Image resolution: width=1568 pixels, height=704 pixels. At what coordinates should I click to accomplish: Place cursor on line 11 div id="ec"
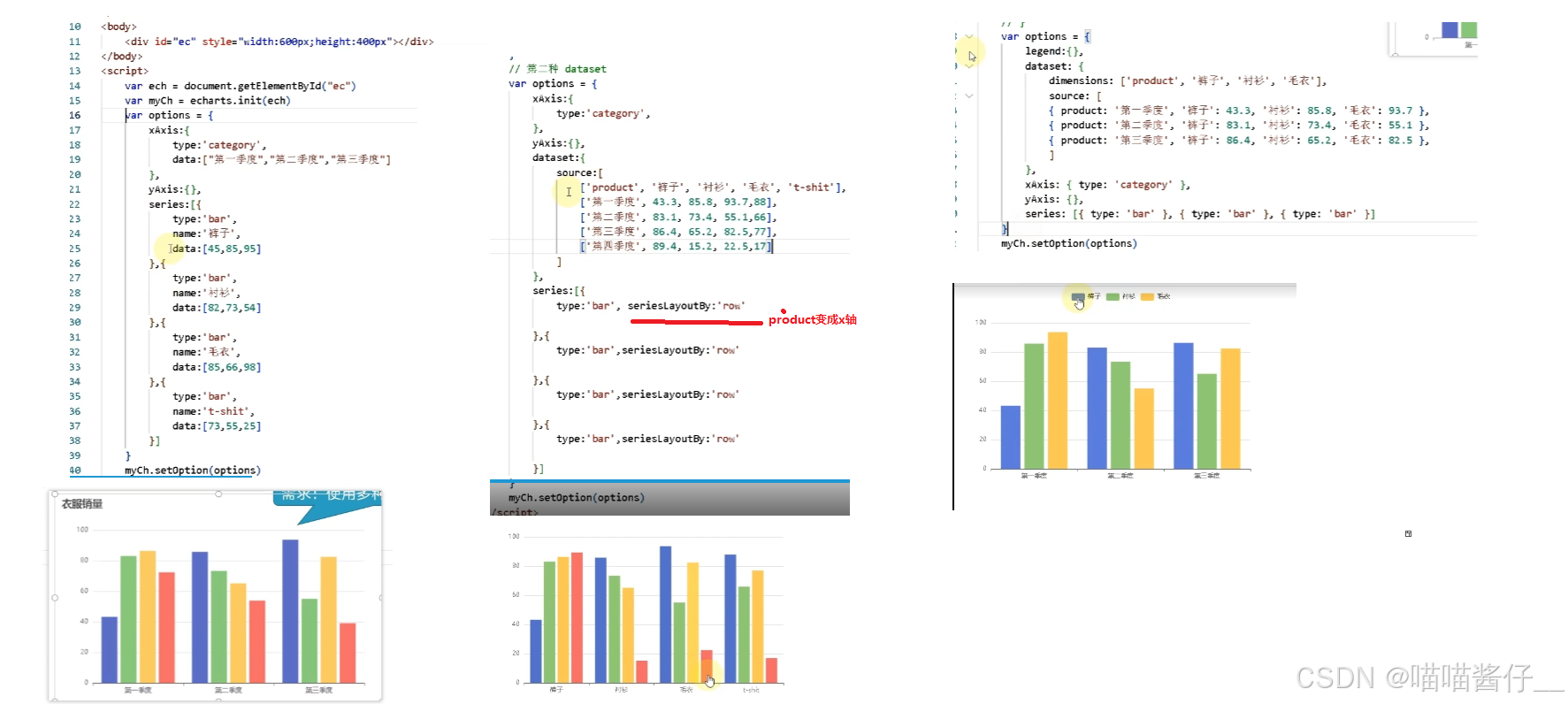click(x=279, y=42)
